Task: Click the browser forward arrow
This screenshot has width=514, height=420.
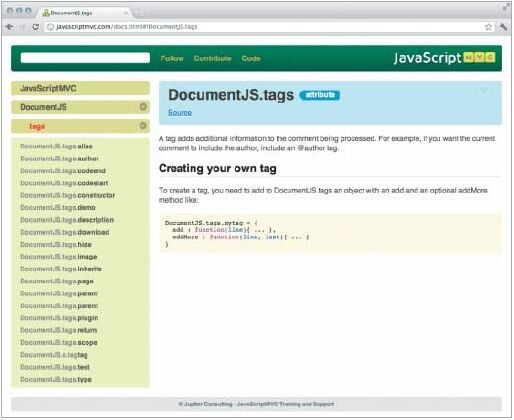Action: tap(23, 27)
